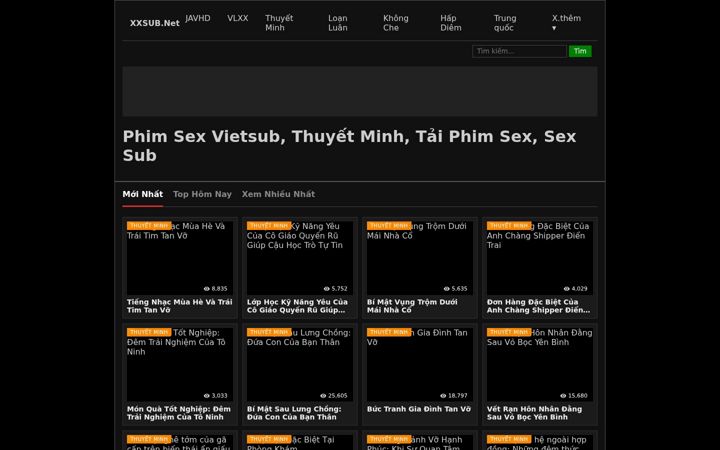Open the Thuyết Minh menu item
The width and height of the screenshot is (720, 450).
pyautogui.click(x=279, y=23)
